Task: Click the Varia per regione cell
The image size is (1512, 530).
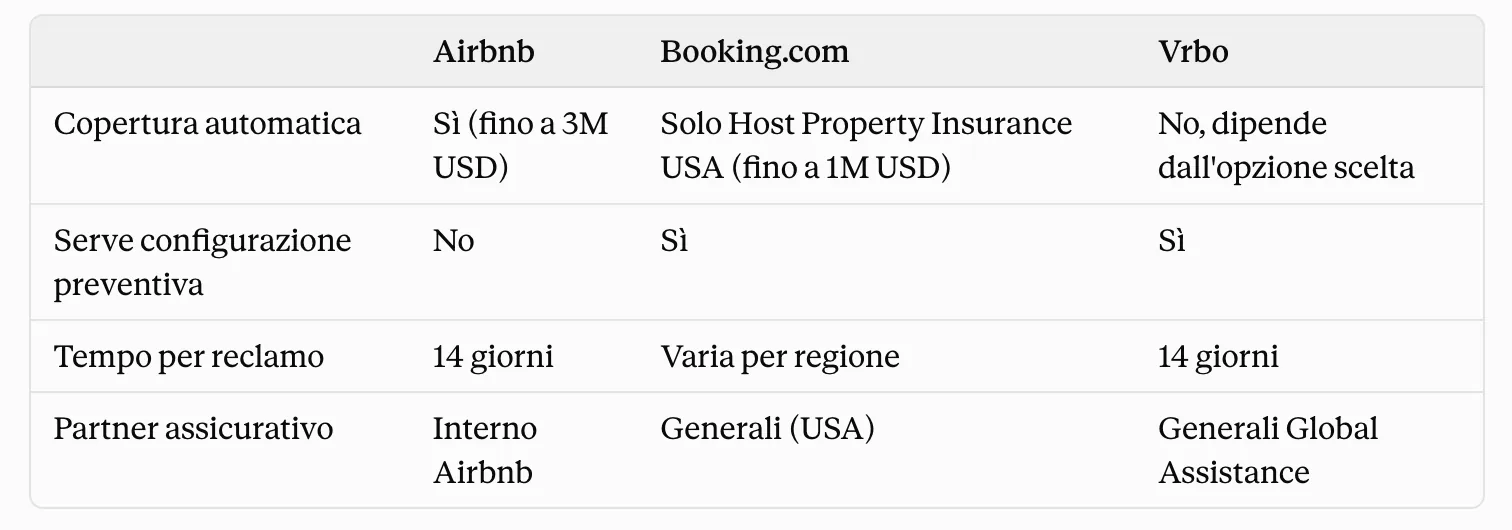Action: pos(780,357)
